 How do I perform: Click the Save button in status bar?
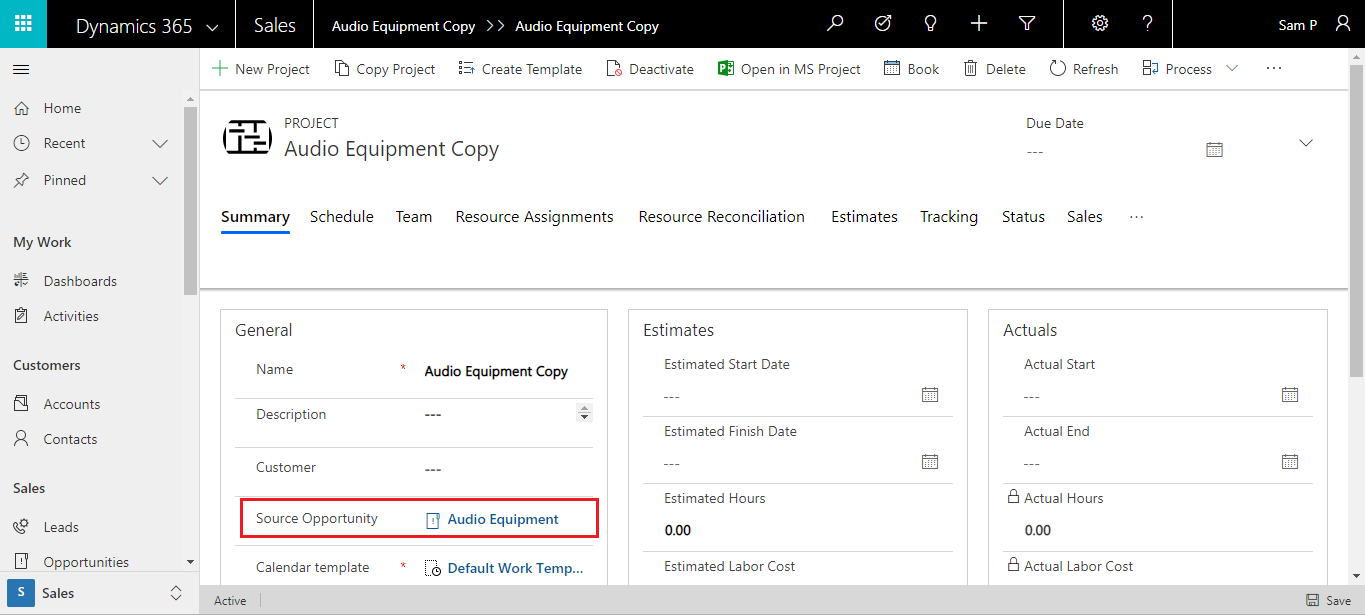(1329, 601)
